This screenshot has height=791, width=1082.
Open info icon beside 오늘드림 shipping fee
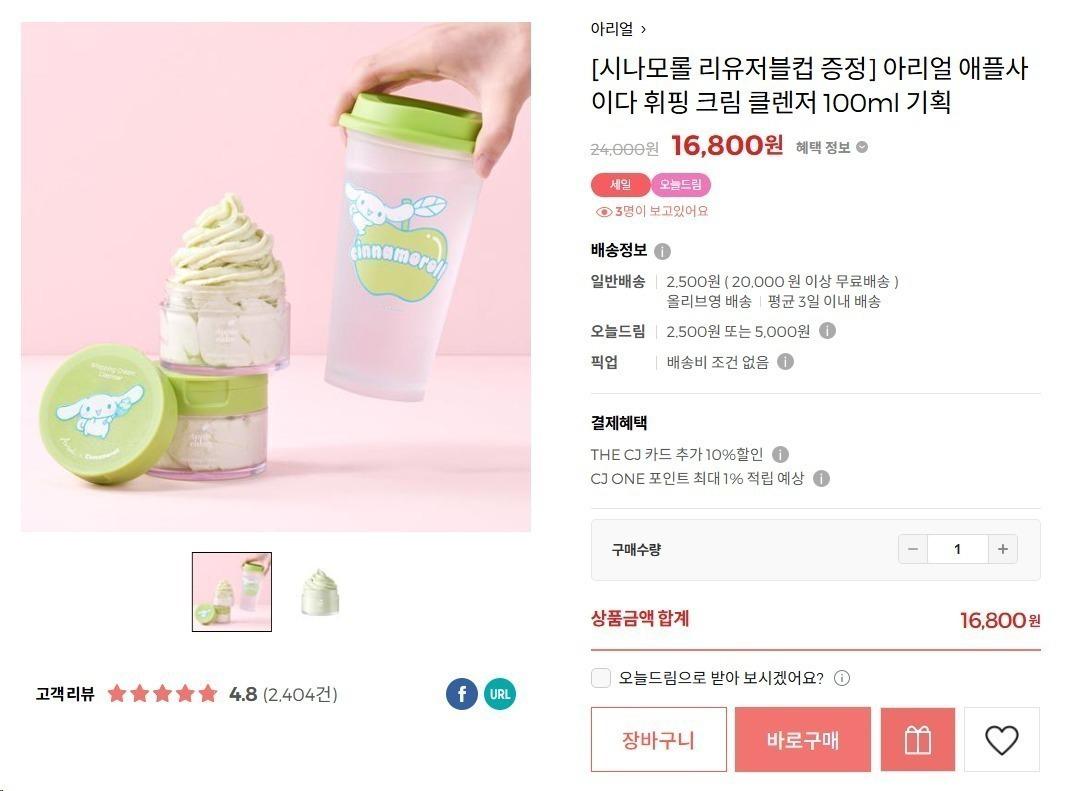827,331
